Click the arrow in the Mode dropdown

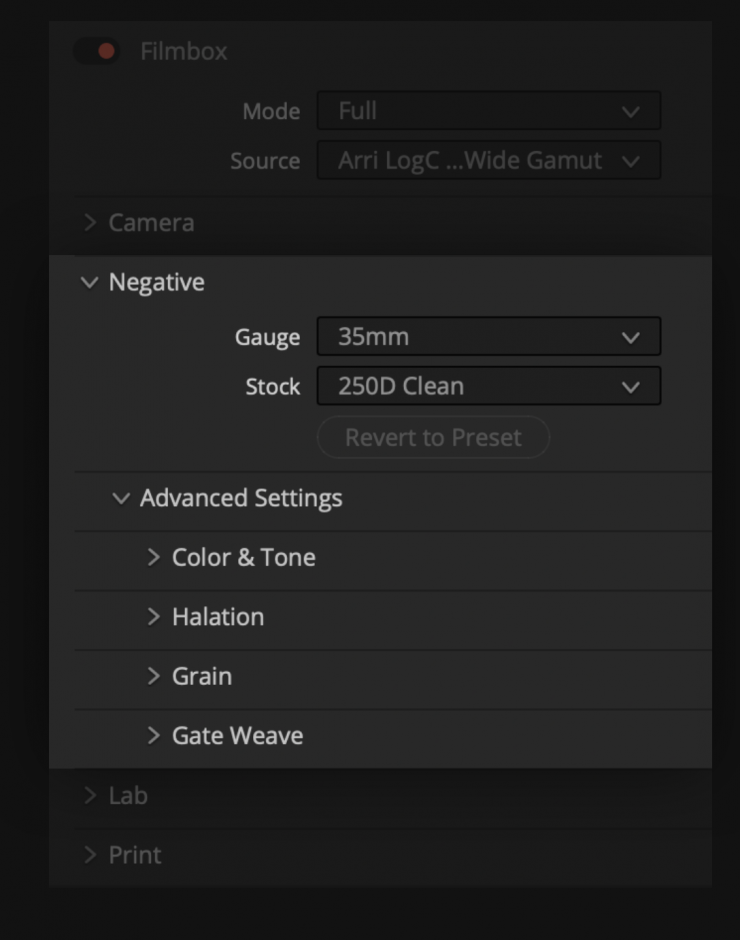click(630, 112)
